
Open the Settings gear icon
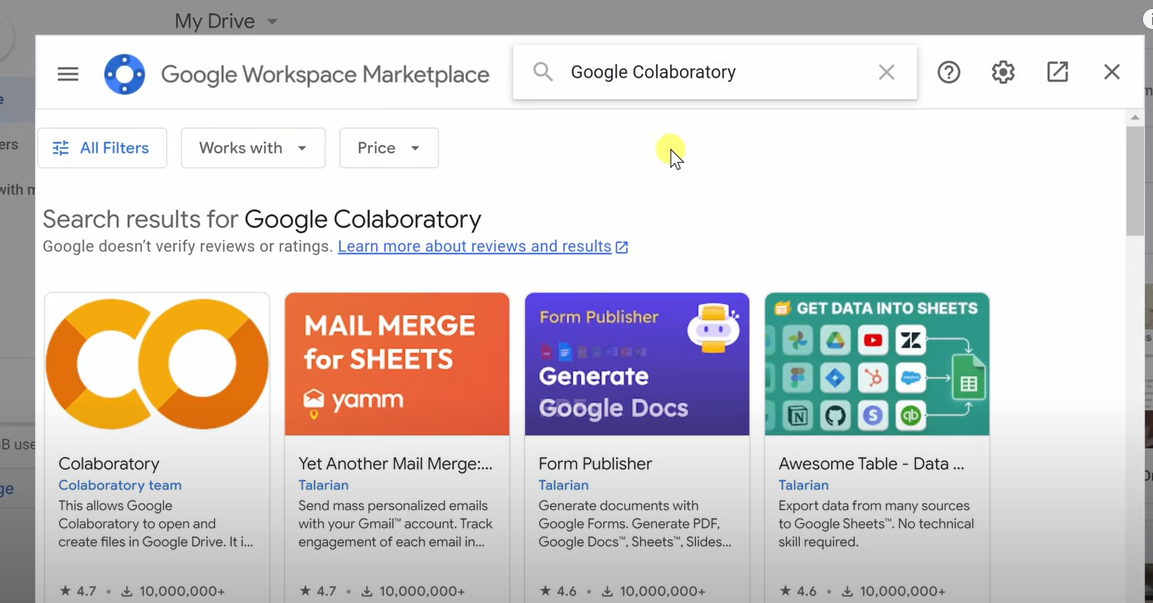pyautogui.click(x=1003, y=72)
